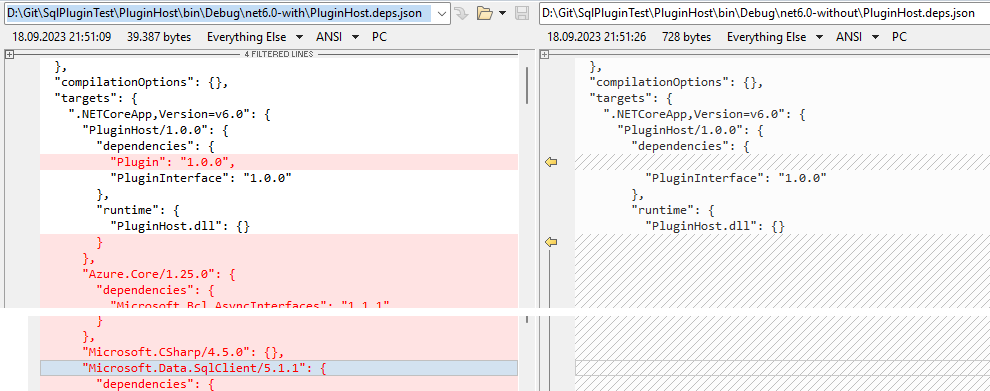This screenshot has width=990, height=391.
Task: Click the grayed-out save disk icon
Action: coord(522,13)
